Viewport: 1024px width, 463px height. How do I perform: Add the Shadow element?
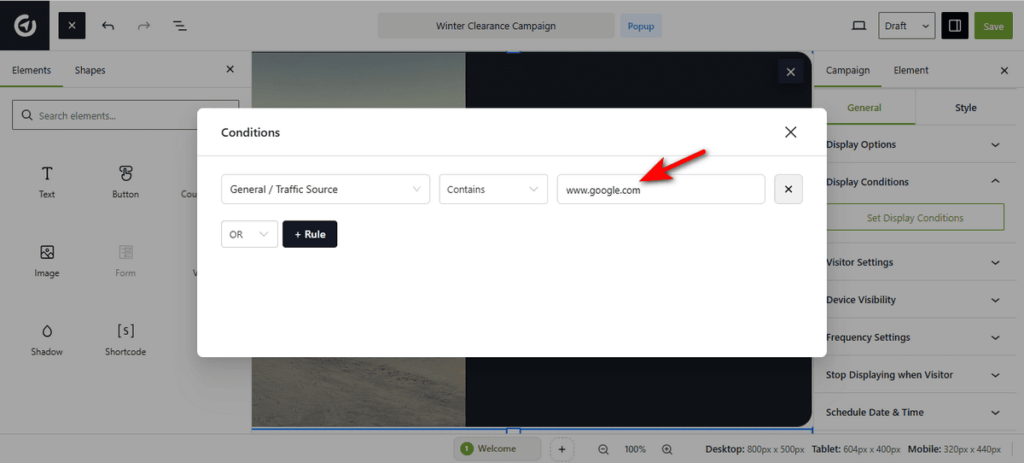(47, 340)
